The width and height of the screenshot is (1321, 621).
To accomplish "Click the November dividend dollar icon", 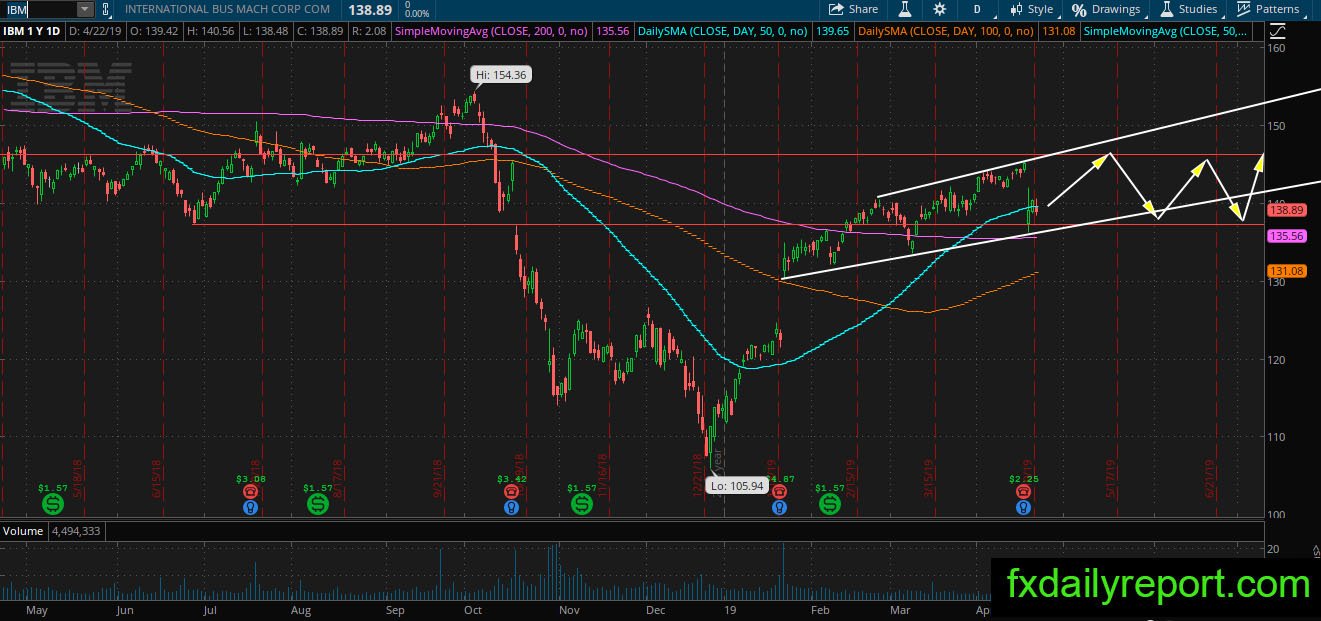I will coord(581,505).
